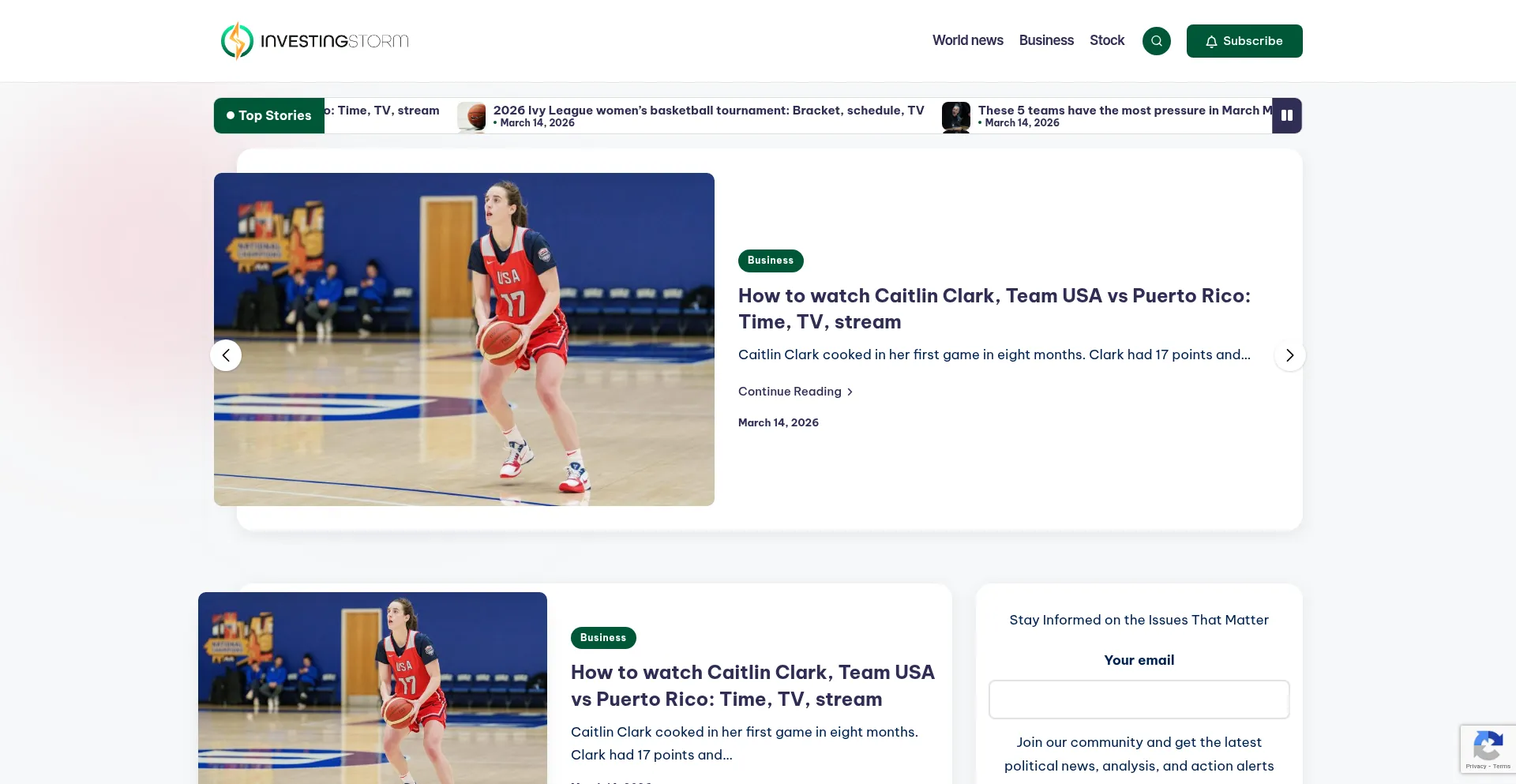
Task: Open the featured Caitlin Clark headline
Action: pos(994,309)
